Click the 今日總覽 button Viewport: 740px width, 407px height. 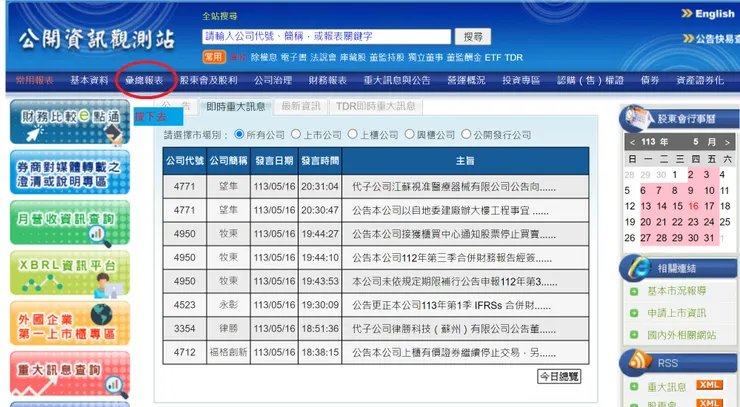tap(559, 376)
